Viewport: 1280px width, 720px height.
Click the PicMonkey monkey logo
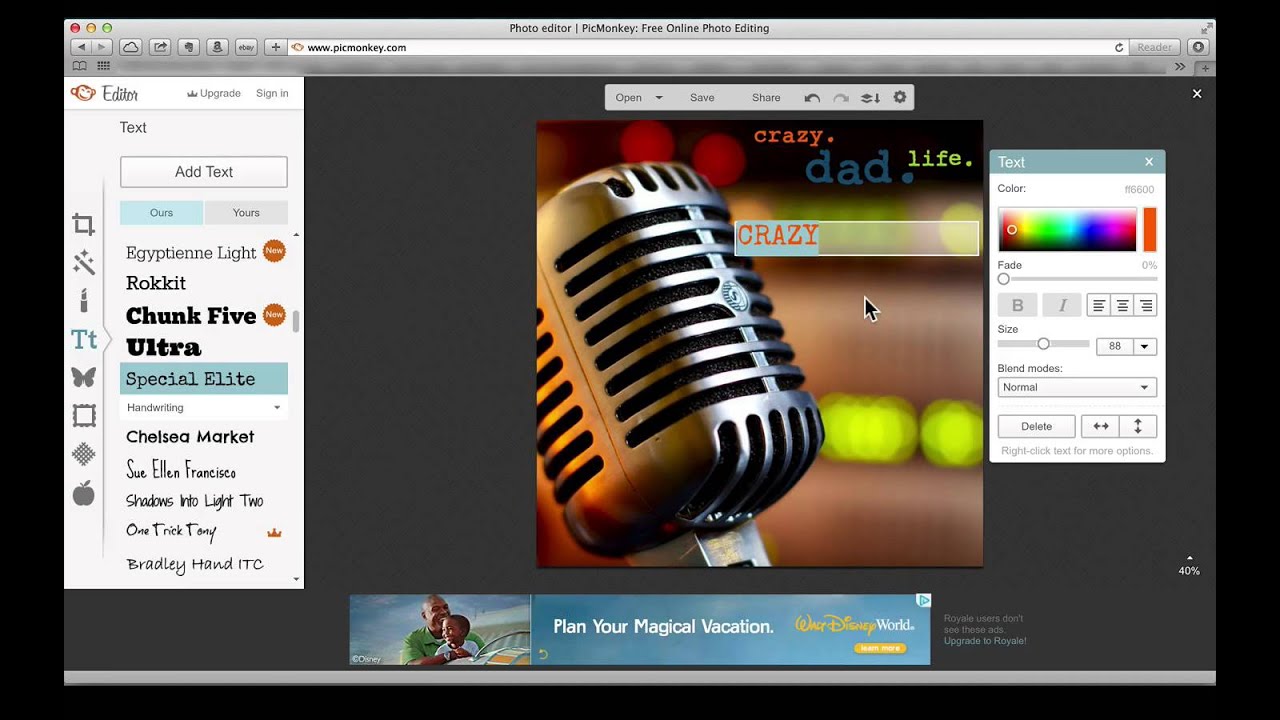coord(83,93)
